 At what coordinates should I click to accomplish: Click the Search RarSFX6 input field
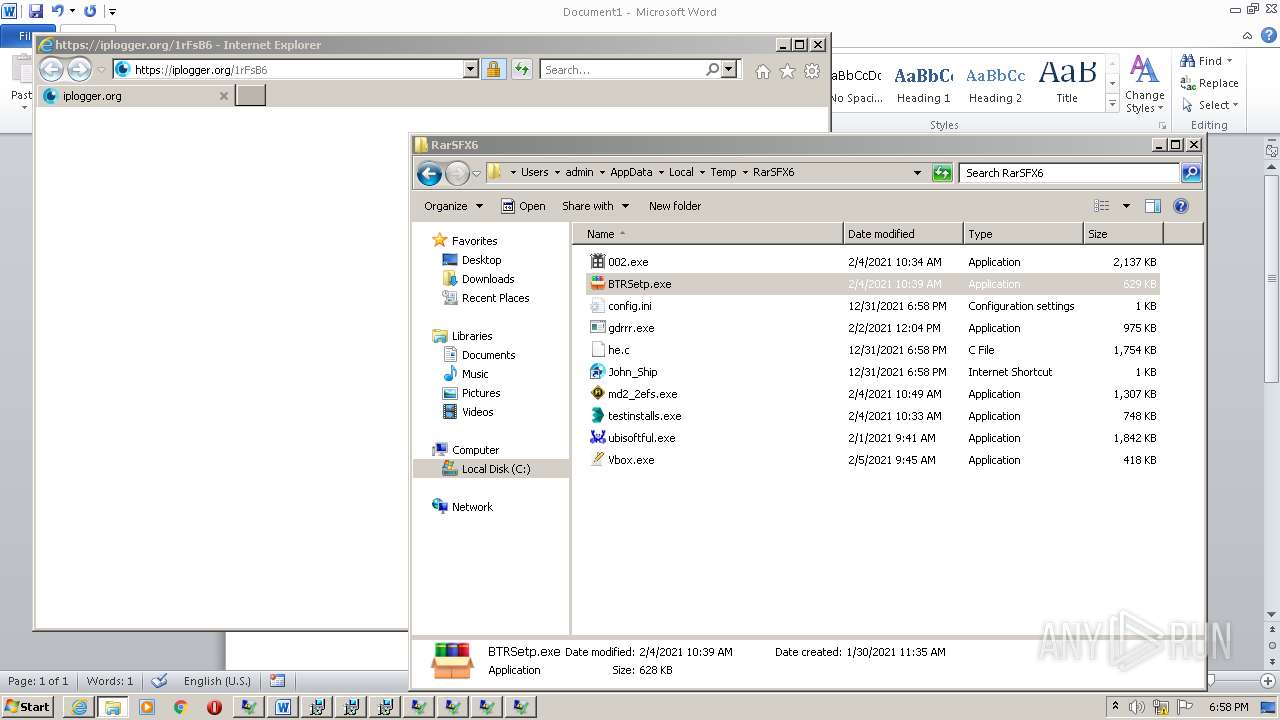[1069, 173]
